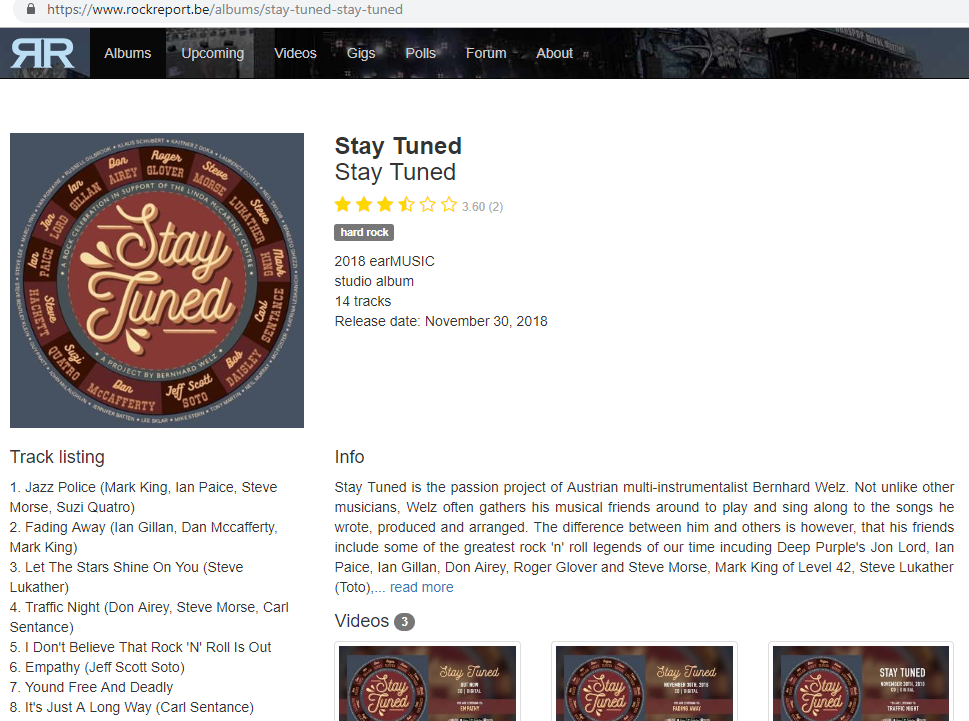Select the fifth rating star
The image size is (969, 721).
(x=428, y=204)
